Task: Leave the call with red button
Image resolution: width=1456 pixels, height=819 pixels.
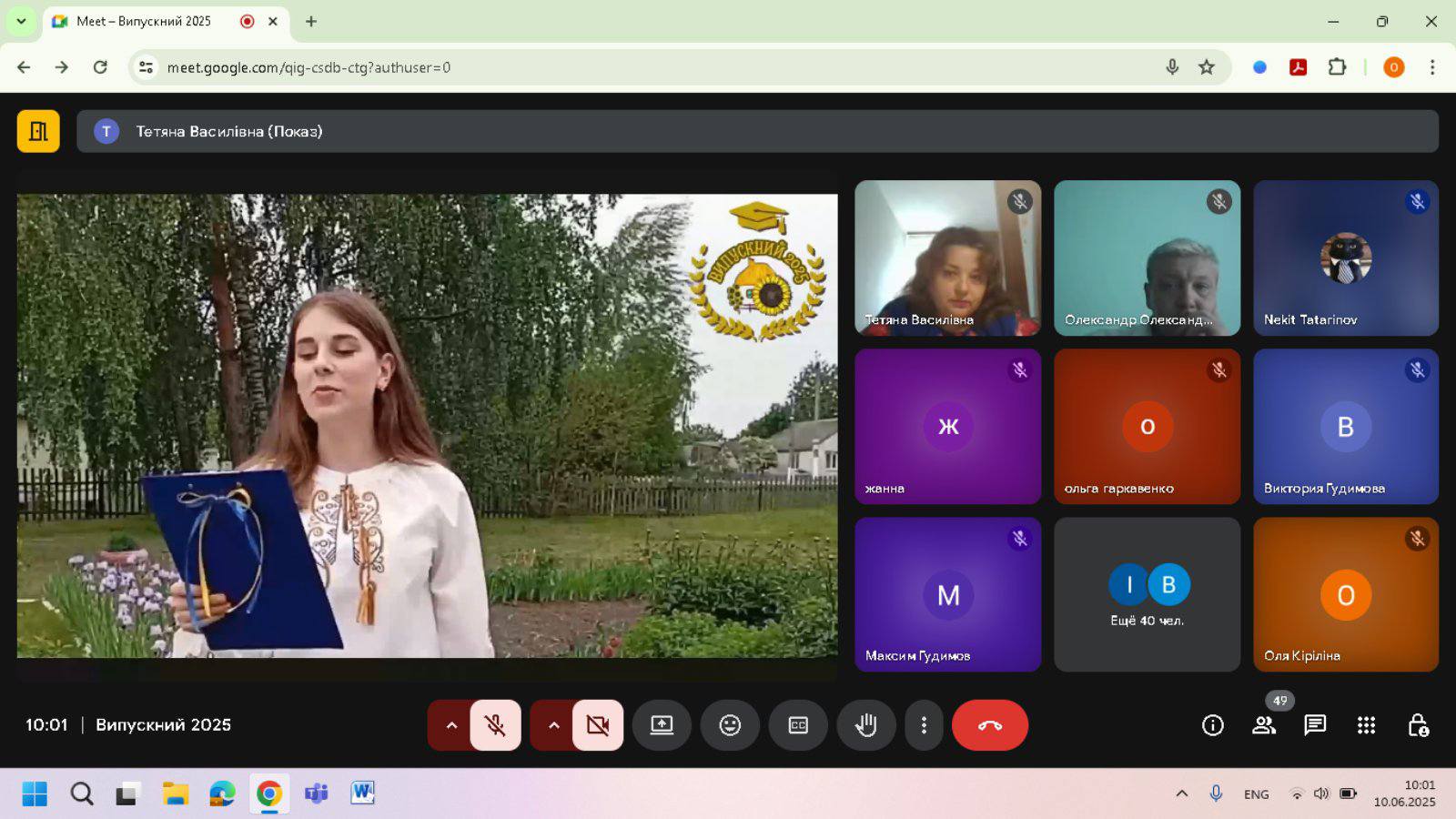Action: (989, 725)
